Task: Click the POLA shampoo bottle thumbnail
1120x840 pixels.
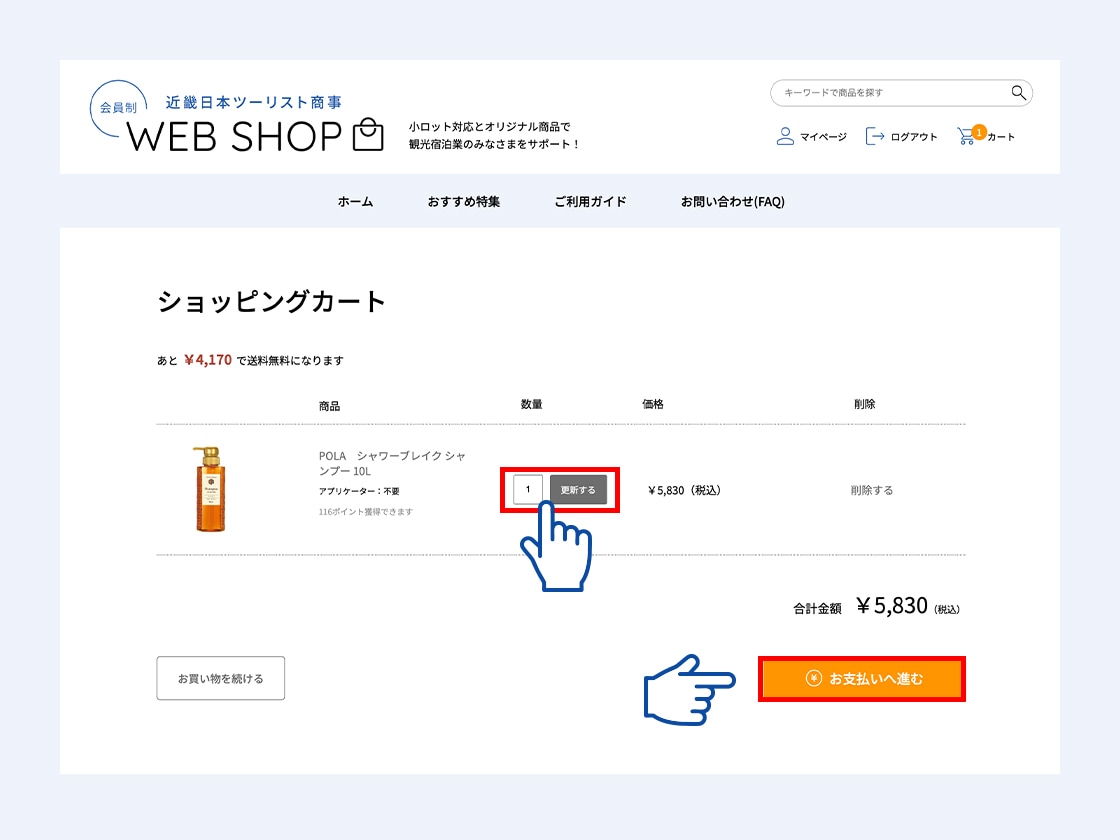Action: 209,489
